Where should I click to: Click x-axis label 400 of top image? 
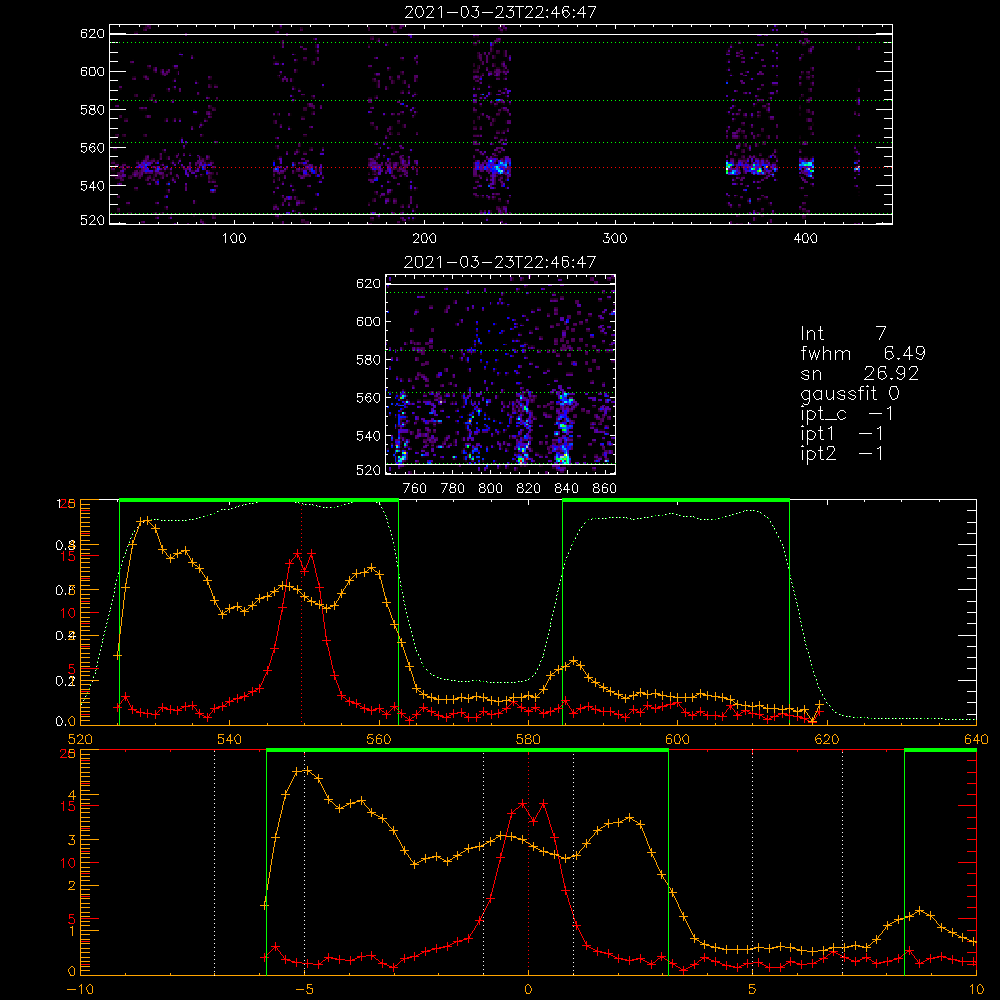coord(805,239)
